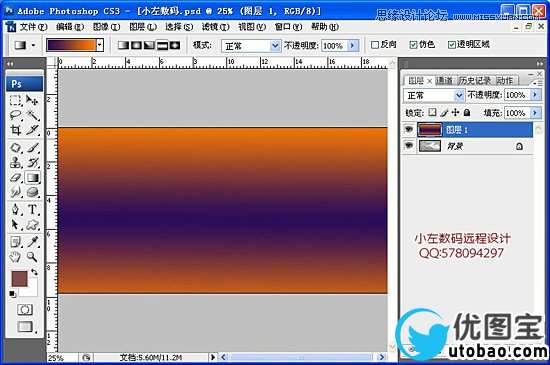Select the Zoom tool
The image size is (550, 365).
(32, 257)
